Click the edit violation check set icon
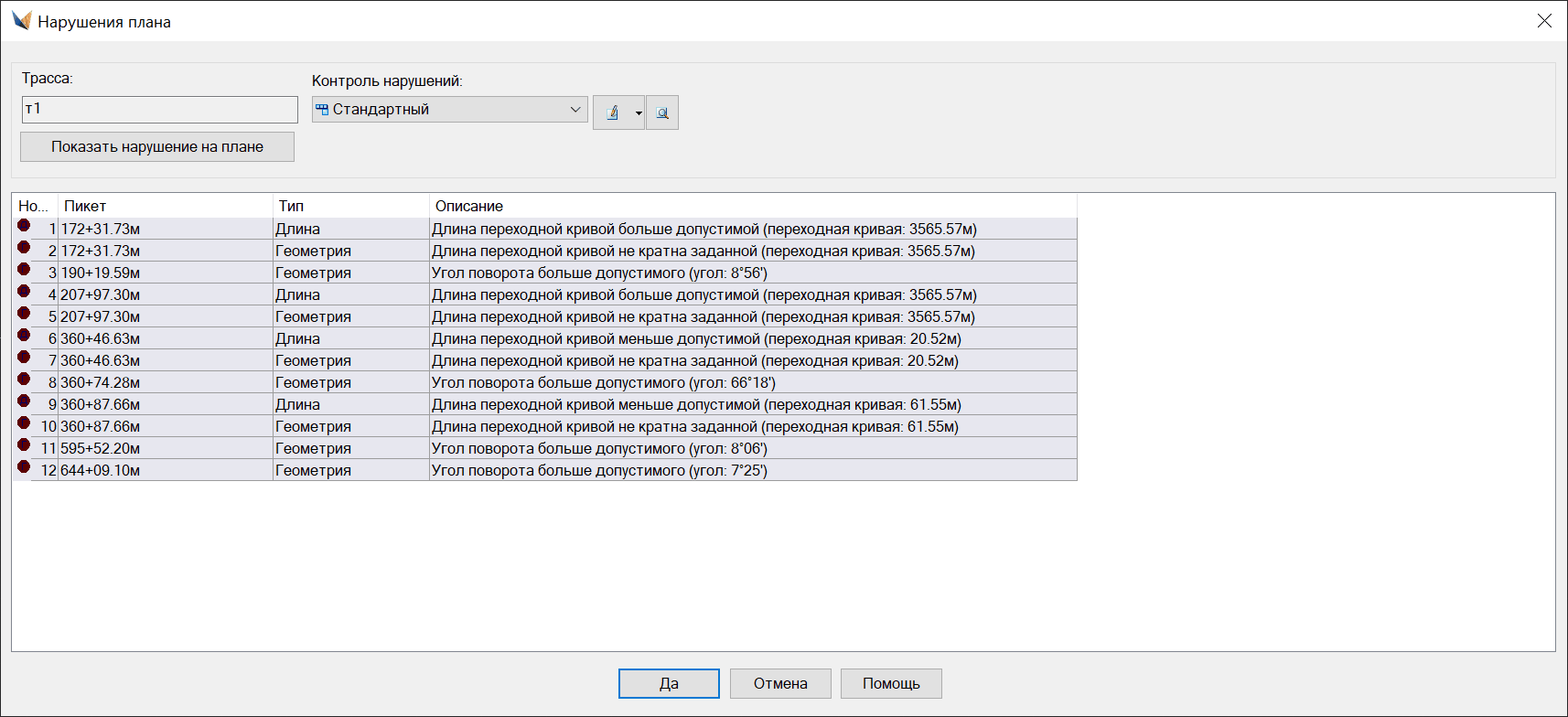 tap(613, 112)
